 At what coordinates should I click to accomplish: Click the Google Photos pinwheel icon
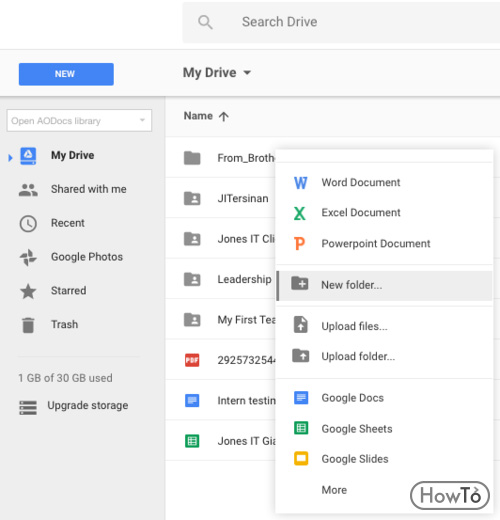[28, 257]
